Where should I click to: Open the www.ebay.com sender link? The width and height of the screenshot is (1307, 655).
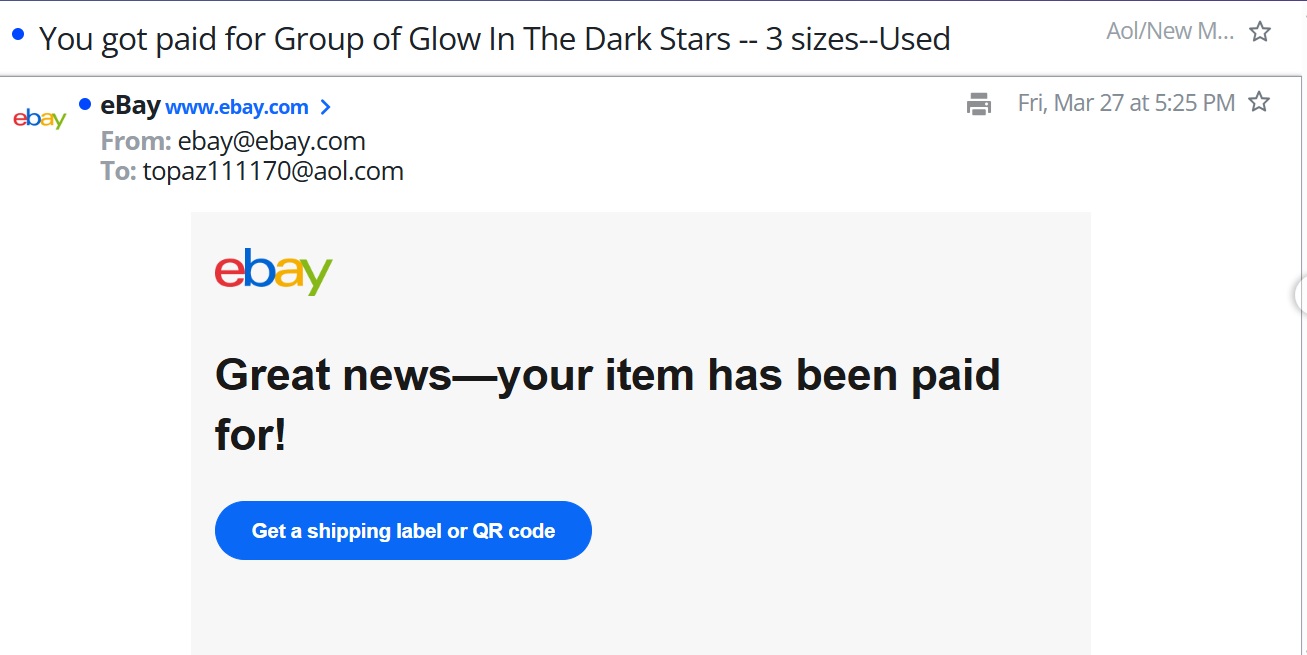[237, 107]
